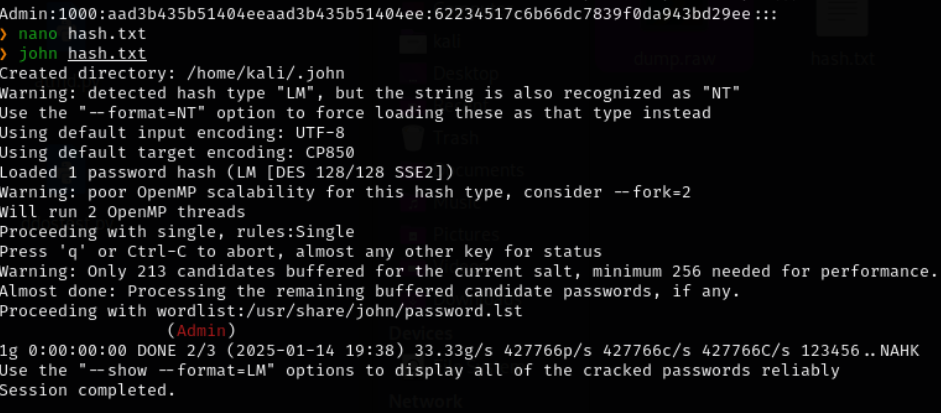941x413 pixels.
Task: Click the red Admin username in output
Action: [x=201, y=330]
